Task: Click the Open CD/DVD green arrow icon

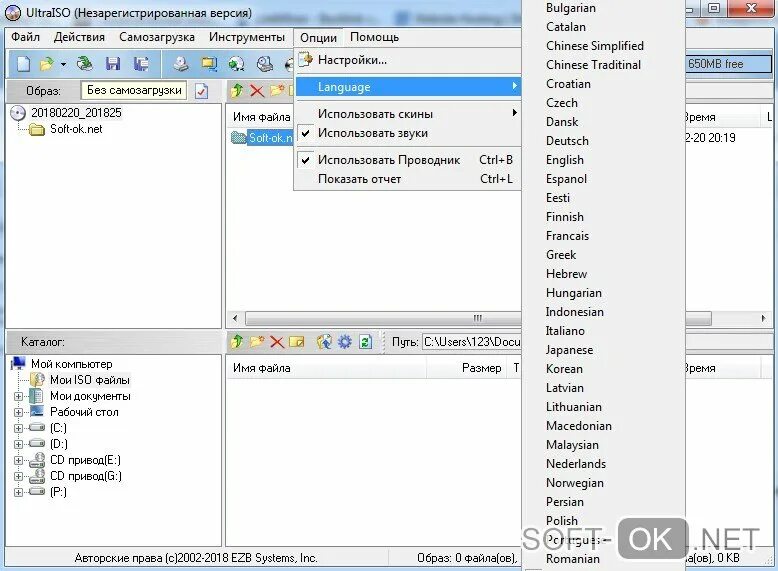Action: 85,64
